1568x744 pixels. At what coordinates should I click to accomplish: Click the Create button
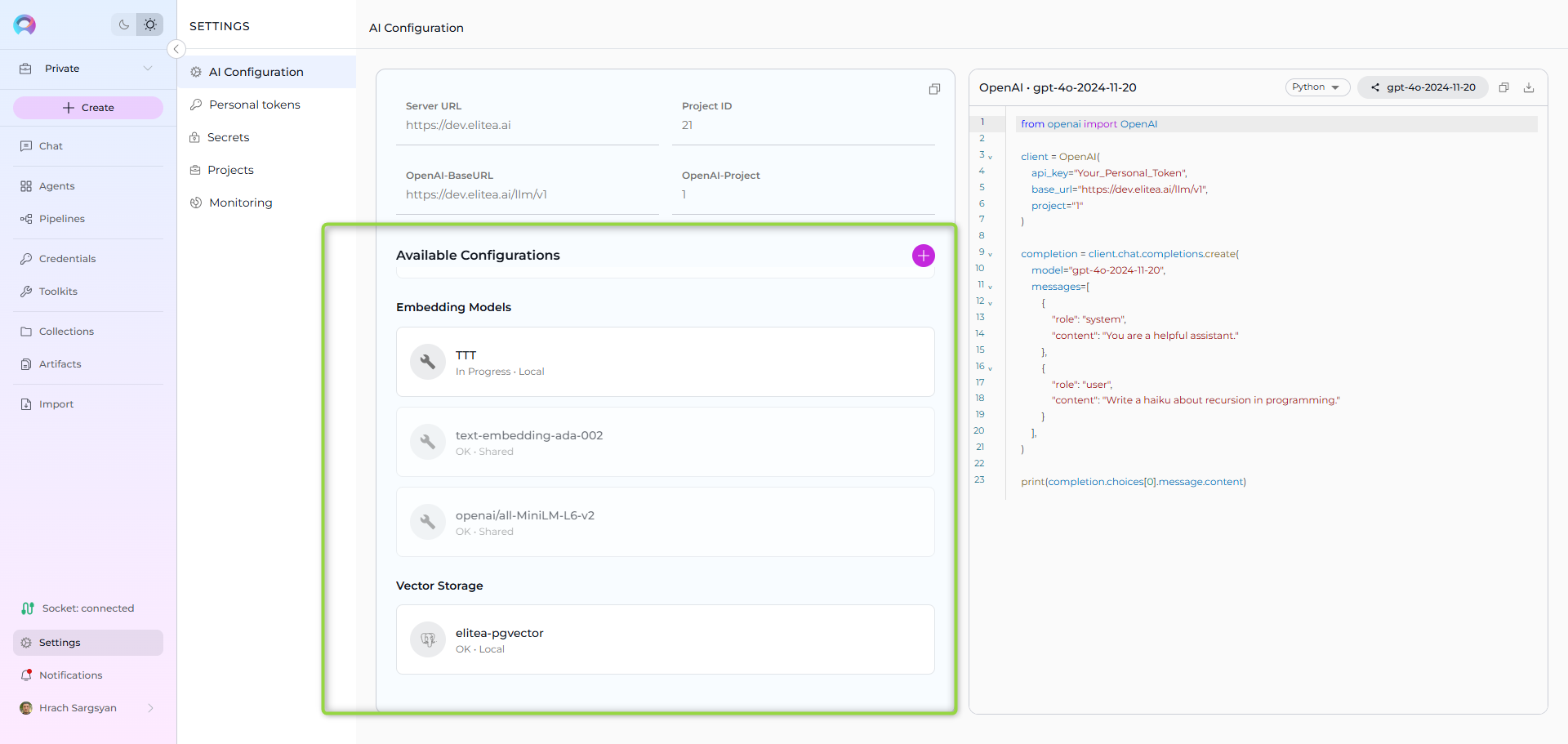88,108
